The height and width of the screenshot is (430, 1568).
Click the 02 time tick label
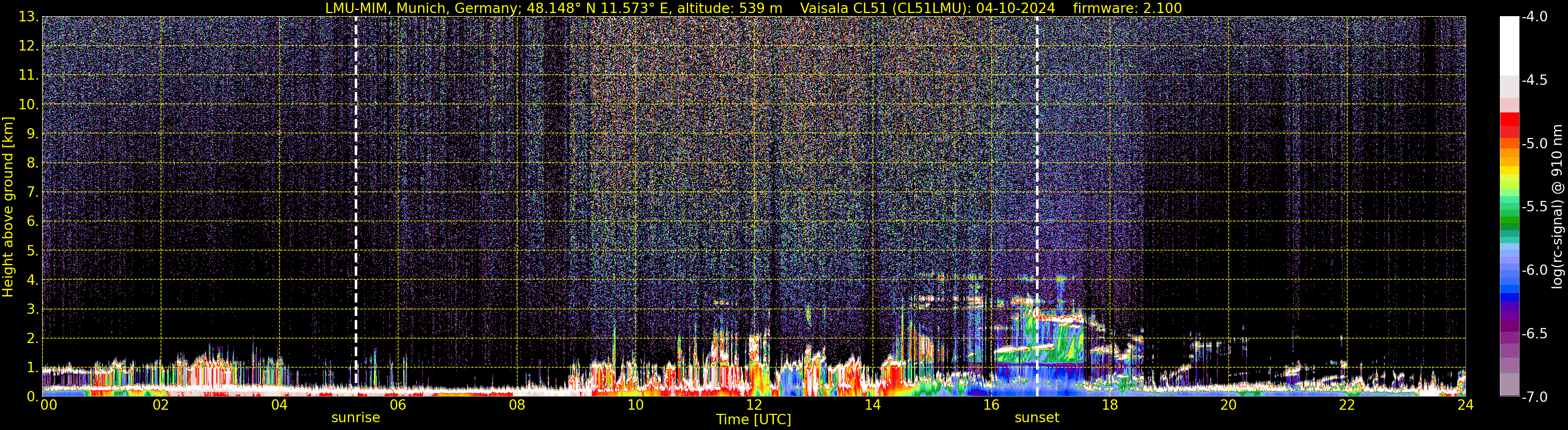(x=161, y=405)
